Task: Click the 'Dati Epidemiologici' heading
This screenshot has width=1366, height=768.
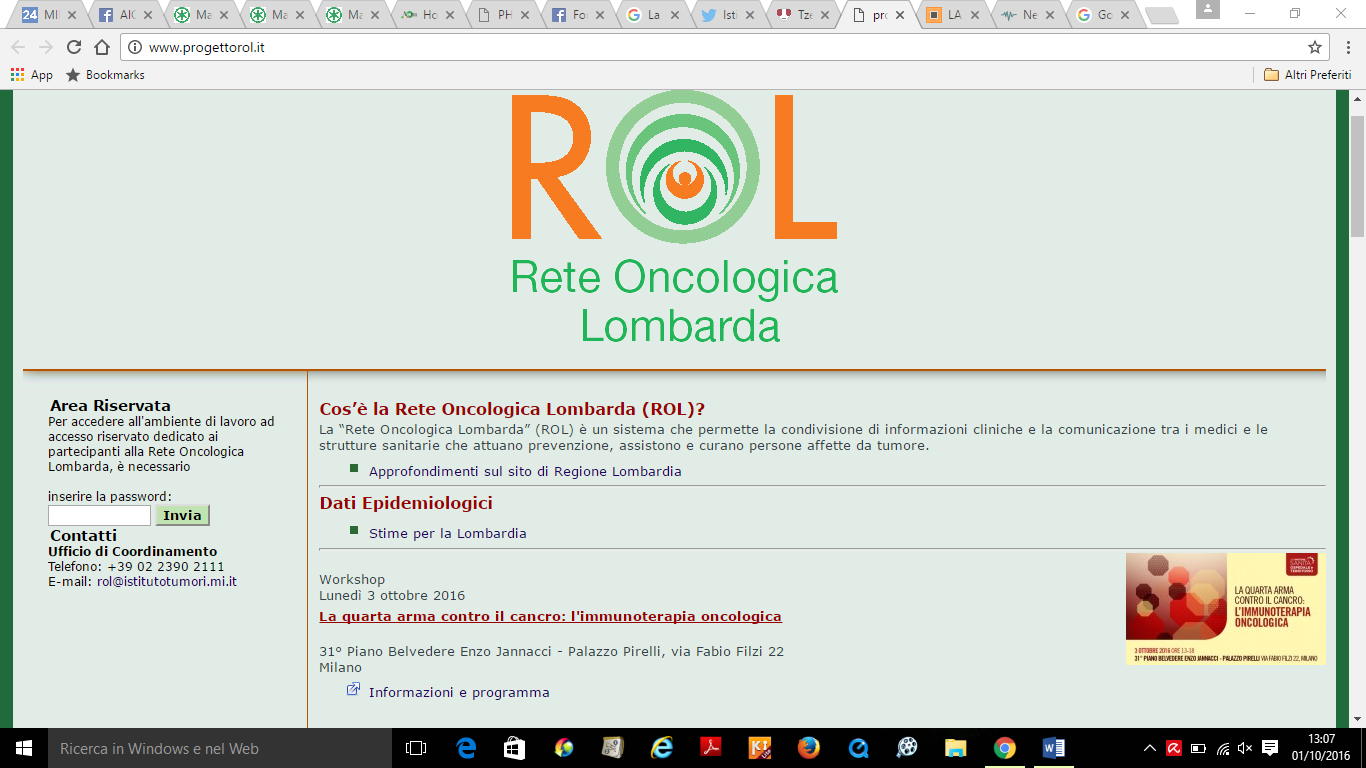Action: click(x=406, y=503)
